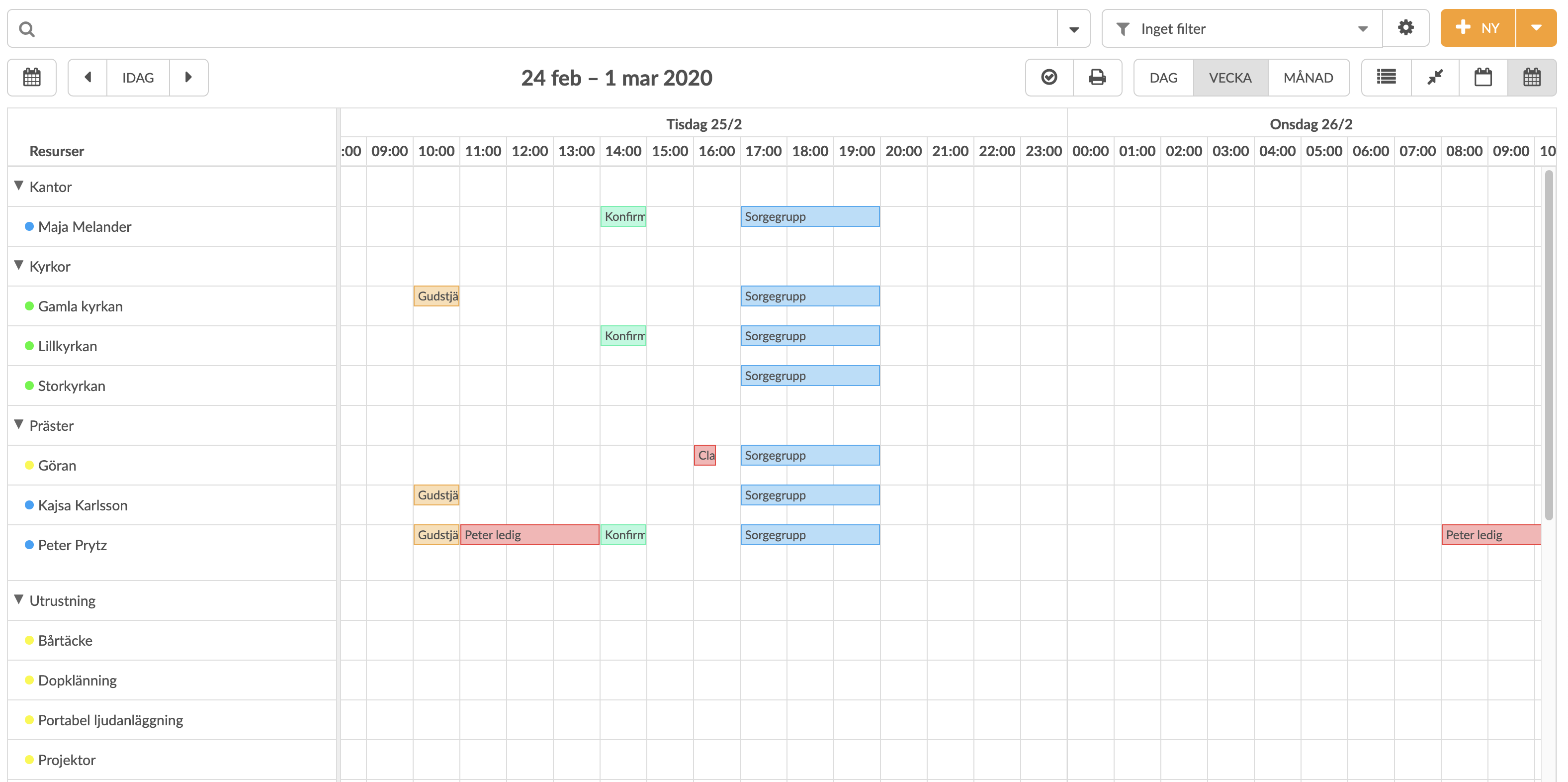Collapse the Utrustning group
Viewport: 1568px width, 782px height.
coord(19,600)
